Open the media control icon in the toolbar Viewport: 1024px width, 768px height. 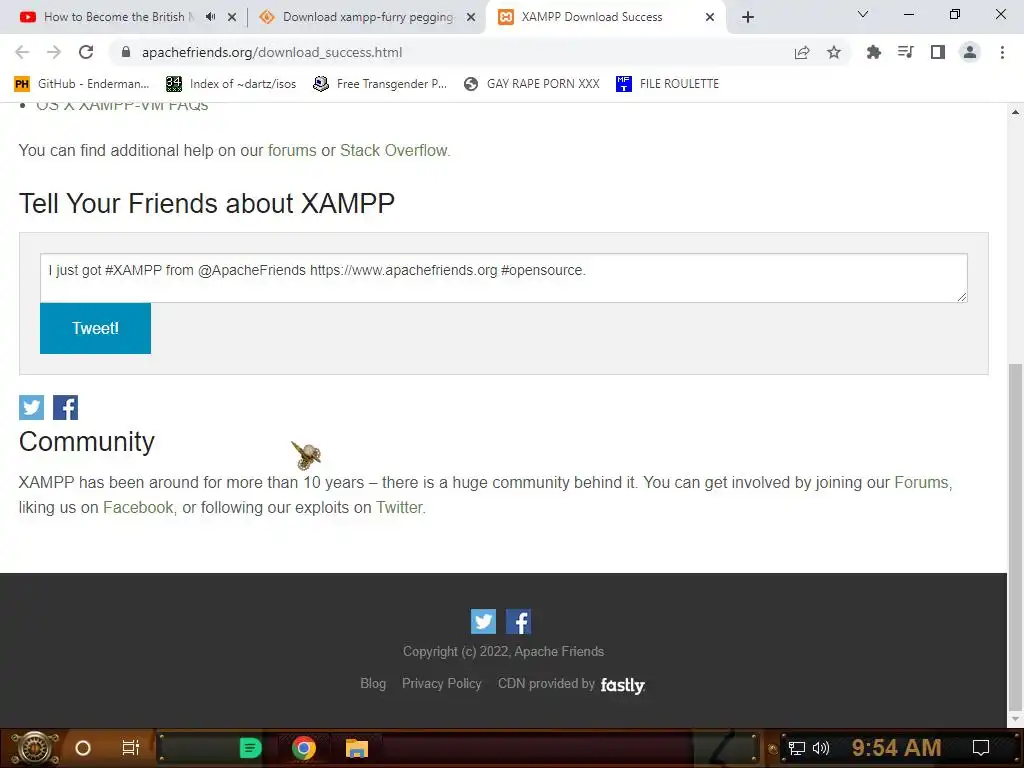[x=905, y=52]
